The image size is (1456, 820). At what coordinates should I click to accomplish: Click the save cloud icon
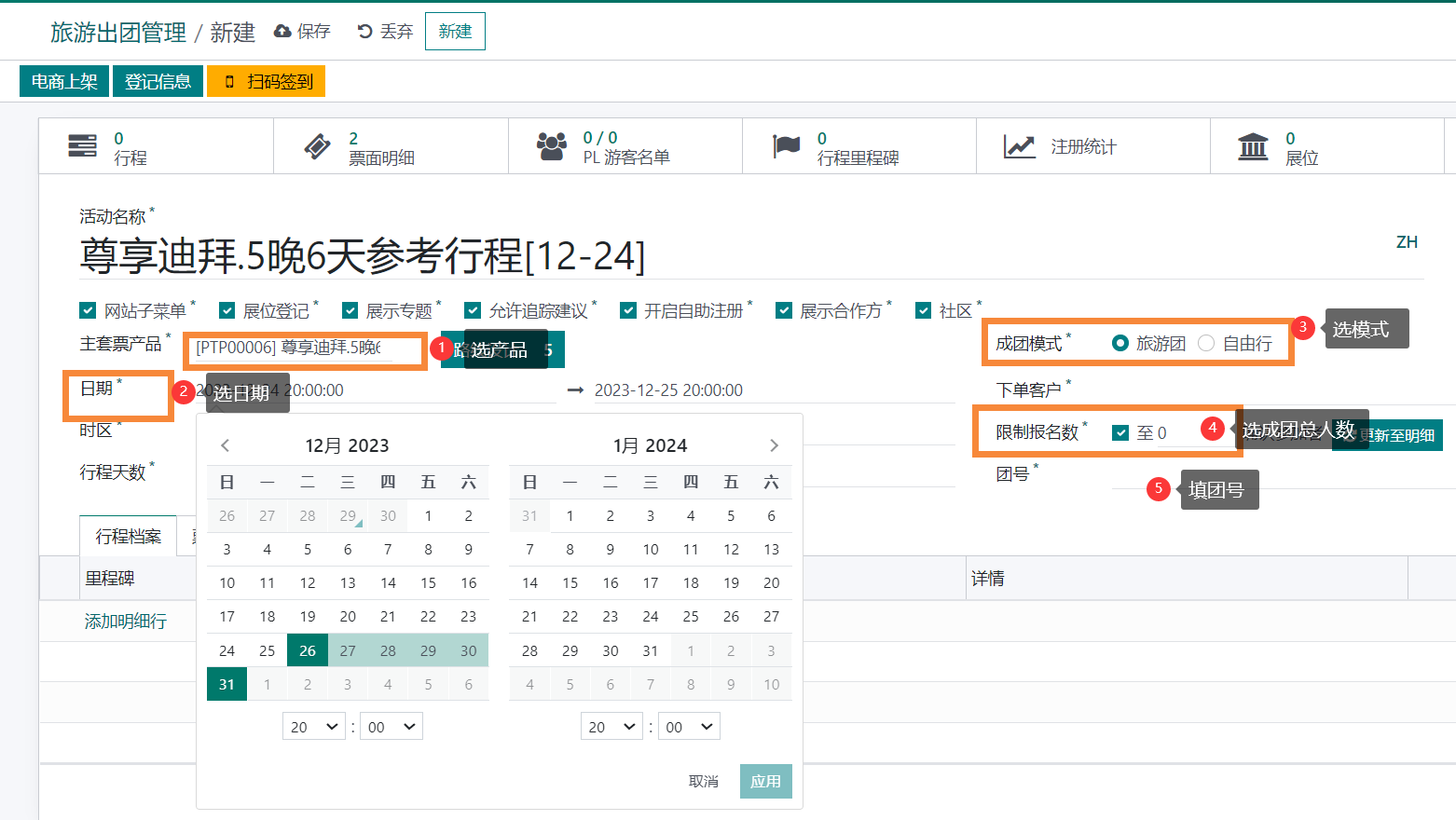tap(282, 32)
